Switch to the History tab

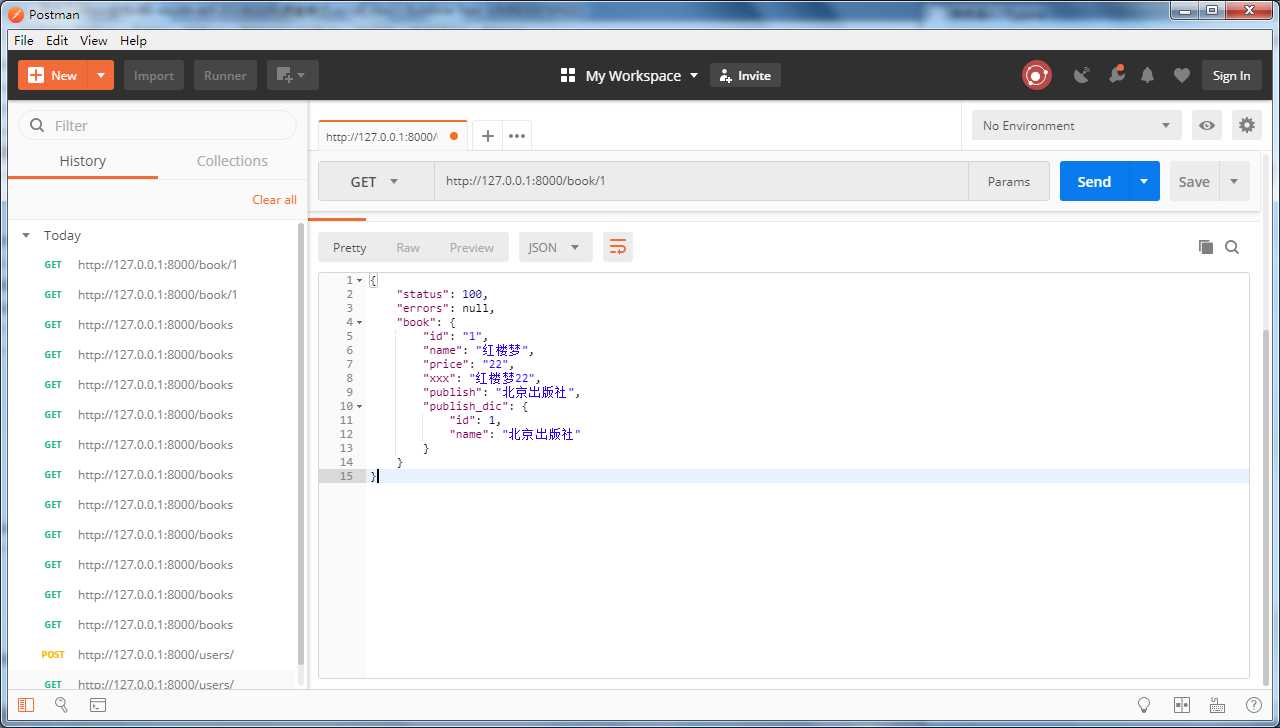[83, 161]
